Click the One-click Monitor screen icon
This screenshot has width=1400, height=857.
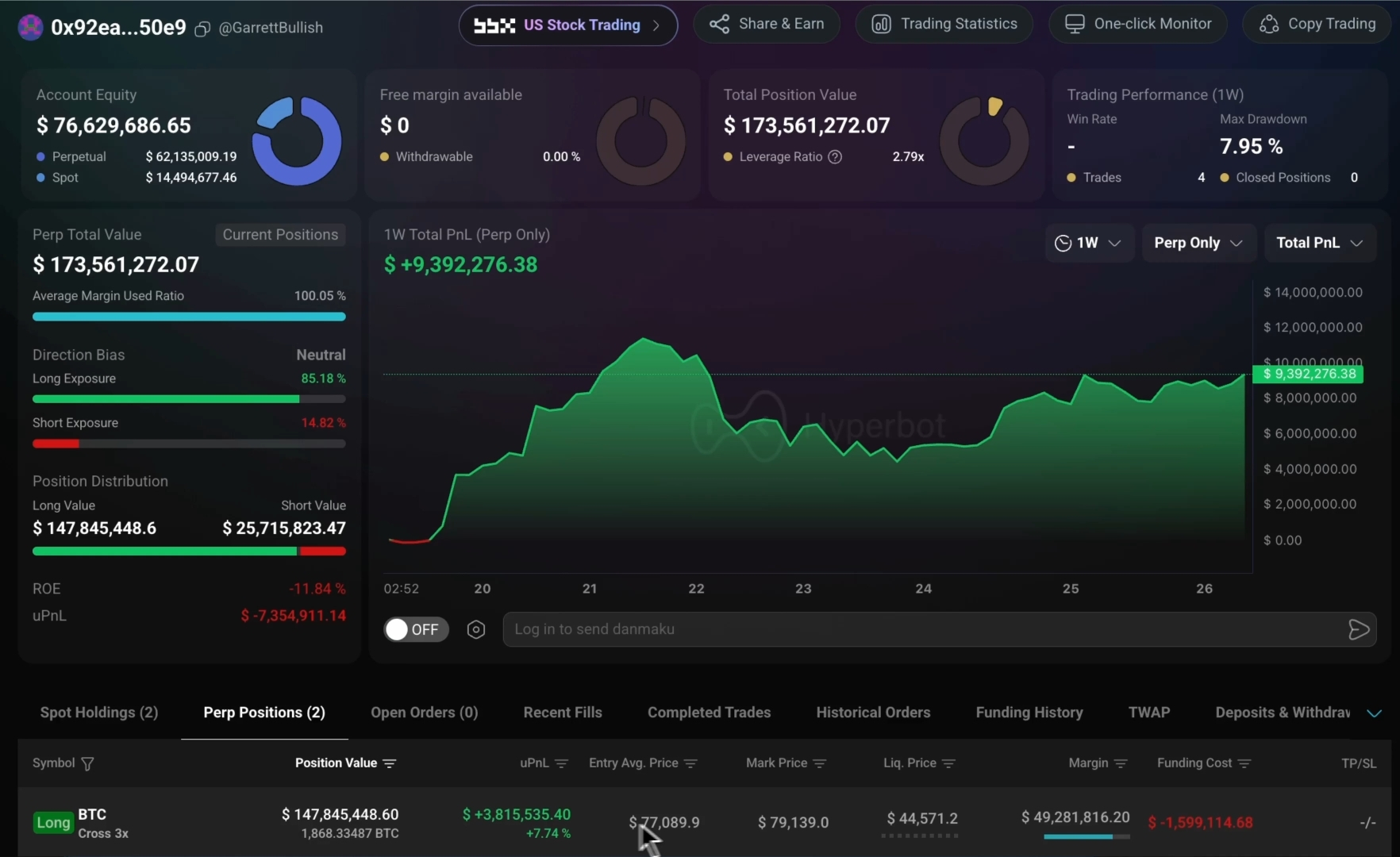[x=1075, y=24]
